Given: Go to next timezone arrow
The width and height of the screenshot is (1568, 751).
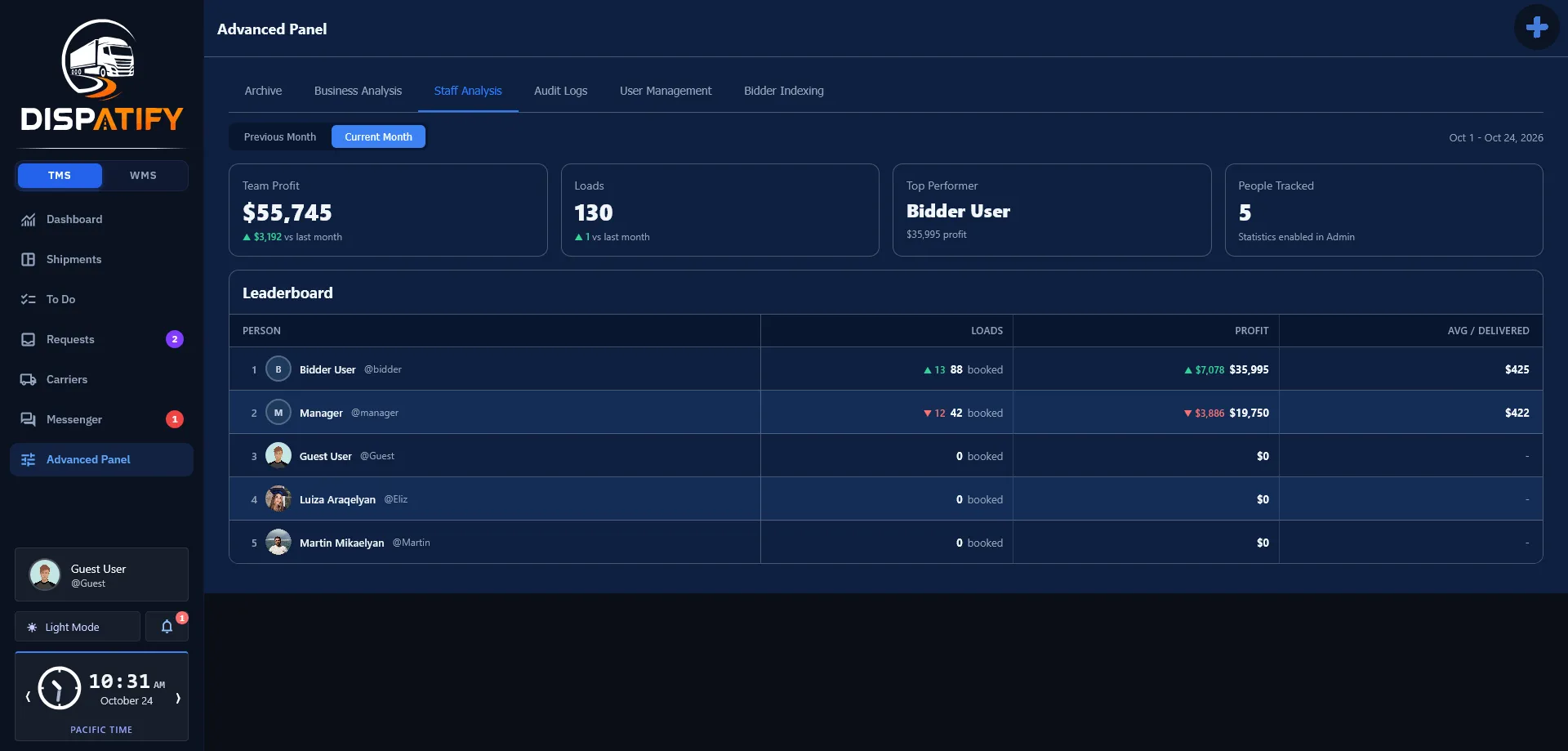Looking at the screenshot, I should point(177,697).
